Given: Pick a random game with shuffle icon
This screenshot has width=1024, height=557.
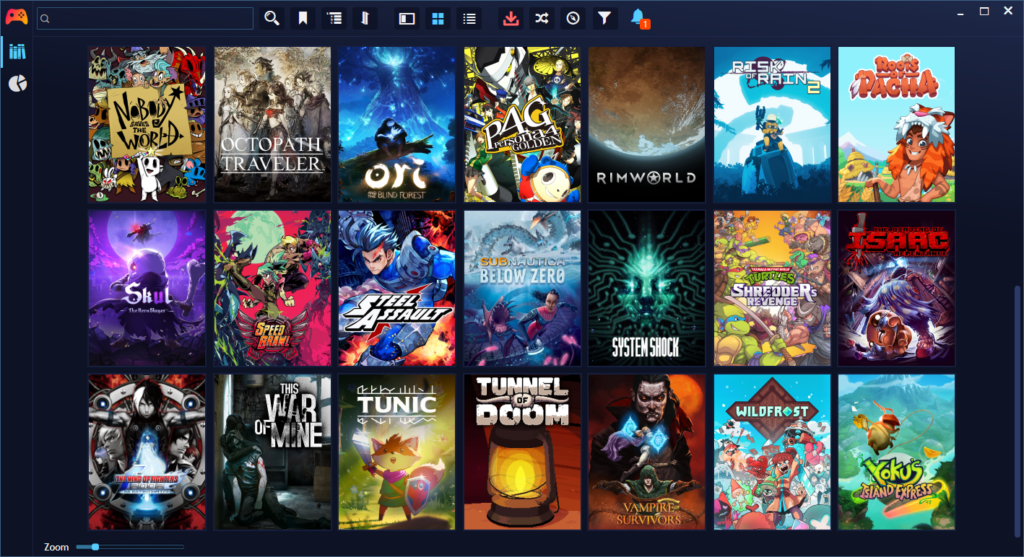Looking at the screenshot, I should coord(541,18).
